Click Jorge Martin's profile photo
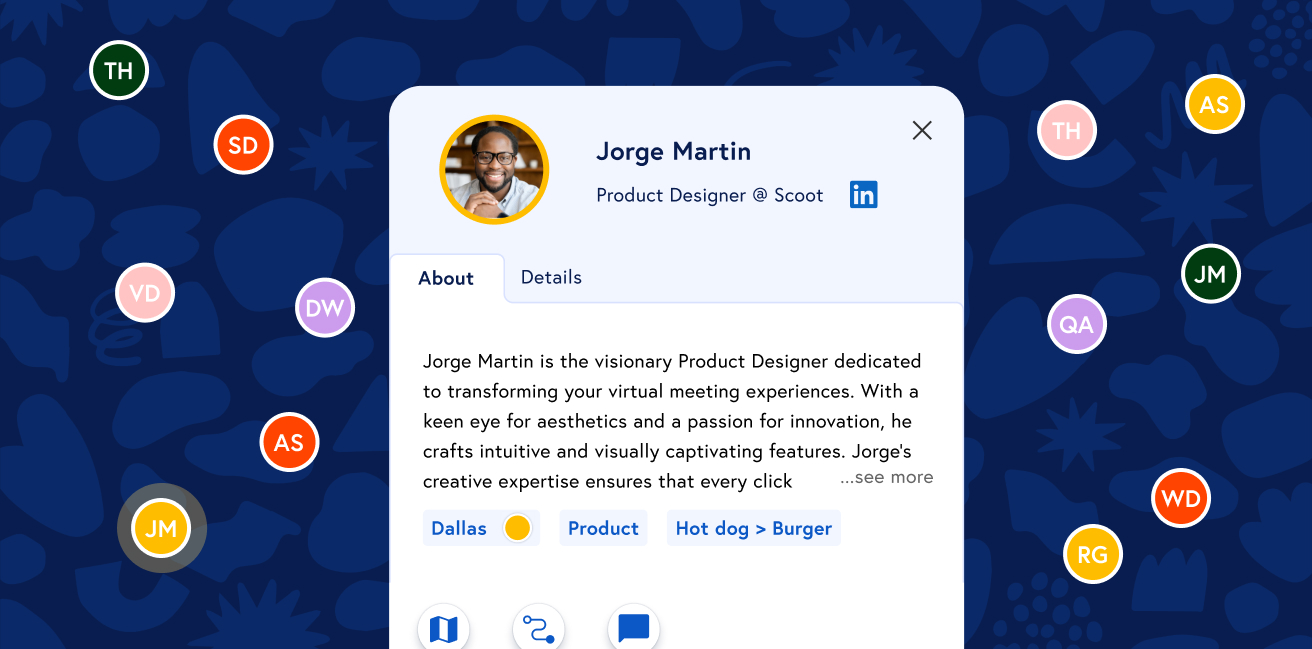1312x649 pixels. click(494, 169)
